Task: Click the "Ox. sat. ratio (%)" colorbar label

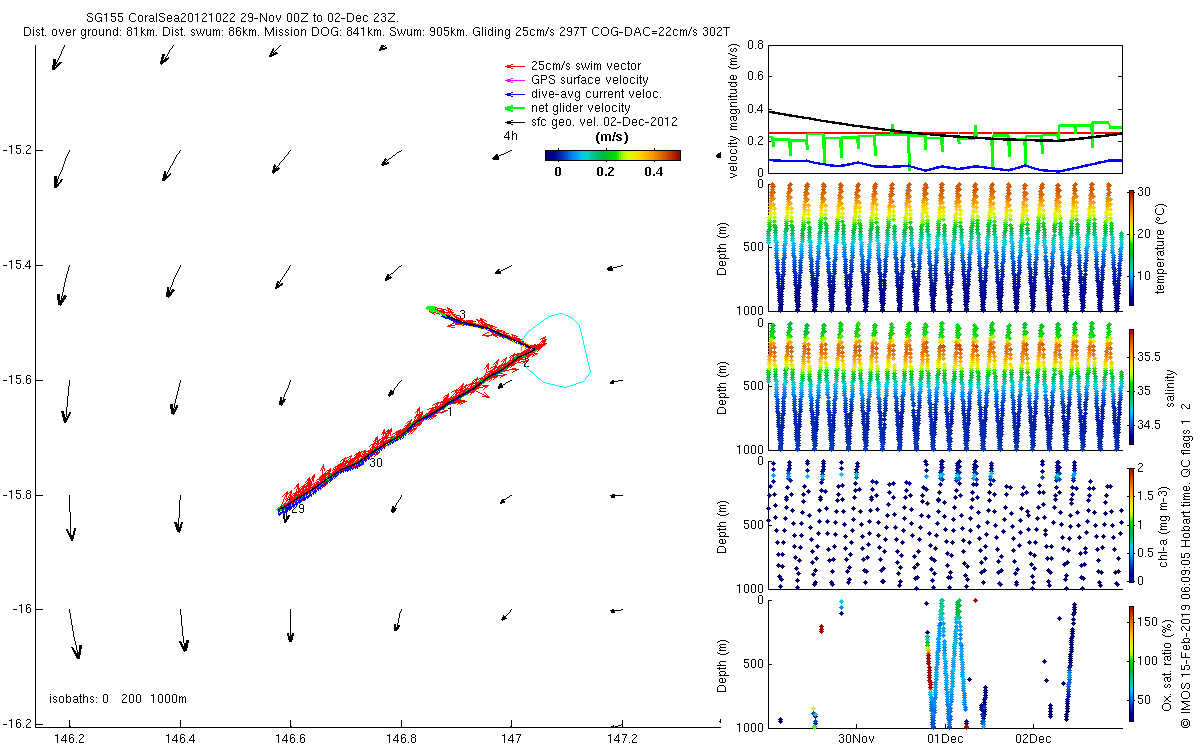Action: (1169, 665)
